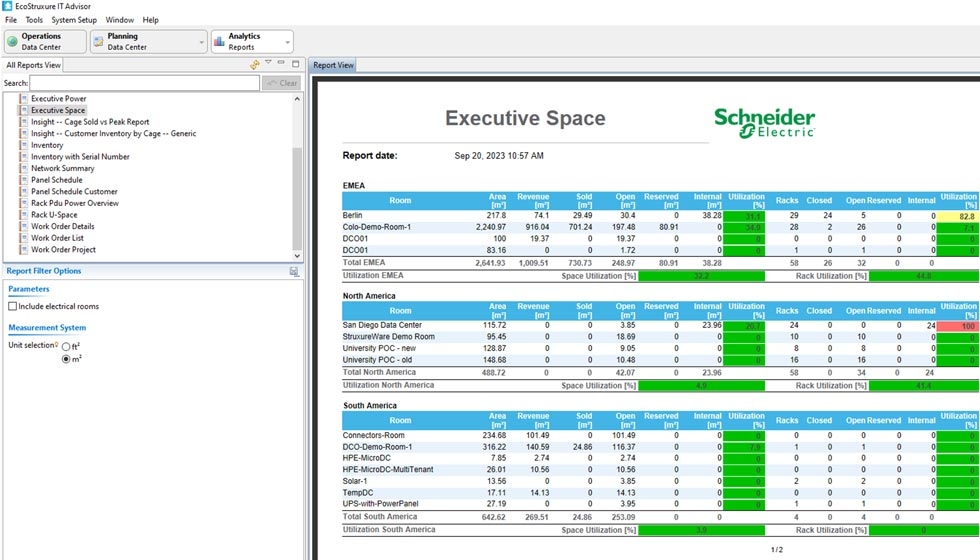This screenshot has width=980, height=560.
Task: Click the Planning Data Center icon
Action: coord(99,42)
